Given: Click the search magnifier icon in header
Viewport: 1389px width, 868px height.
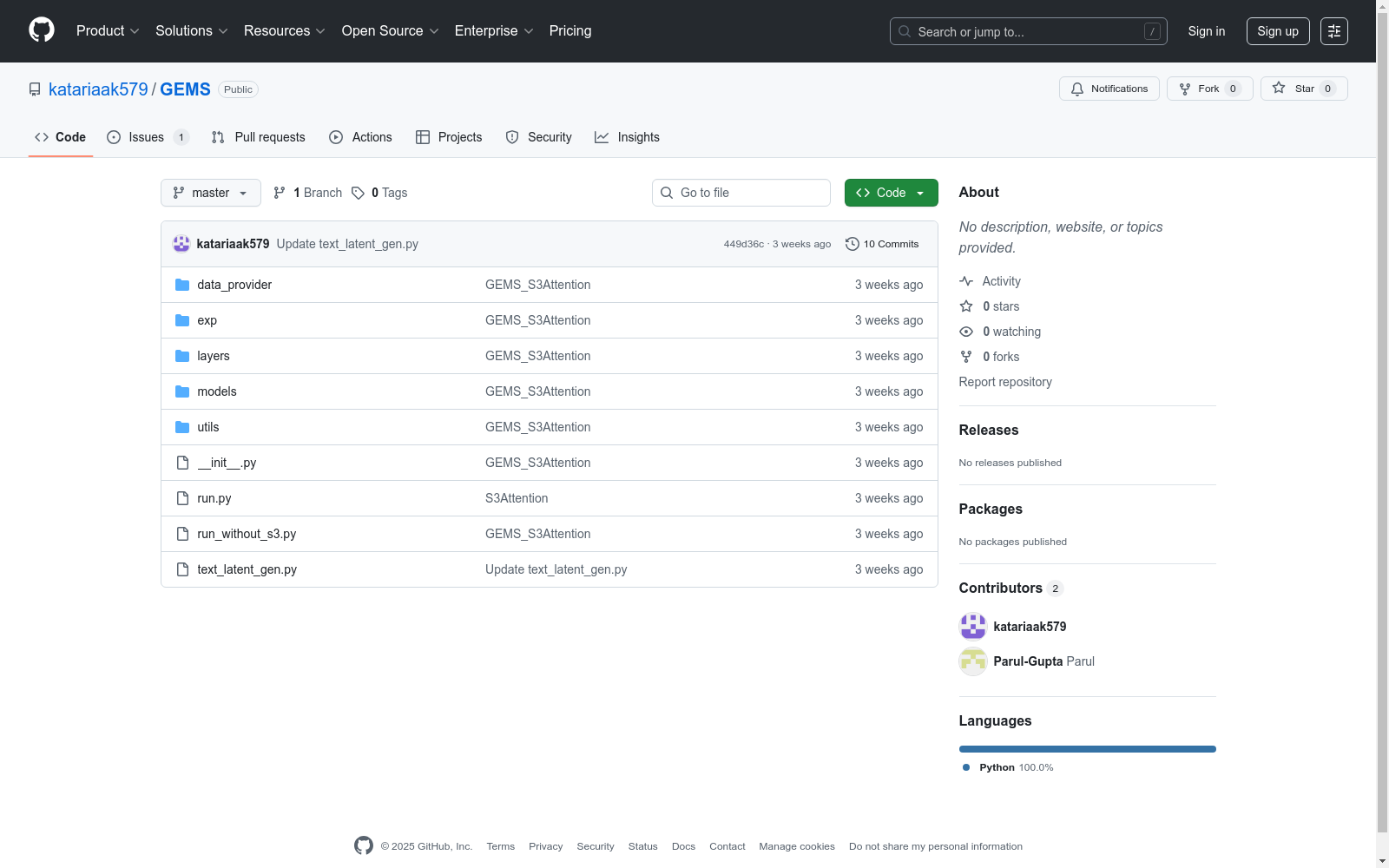Looking at the screenshot, I should point(905,31).
